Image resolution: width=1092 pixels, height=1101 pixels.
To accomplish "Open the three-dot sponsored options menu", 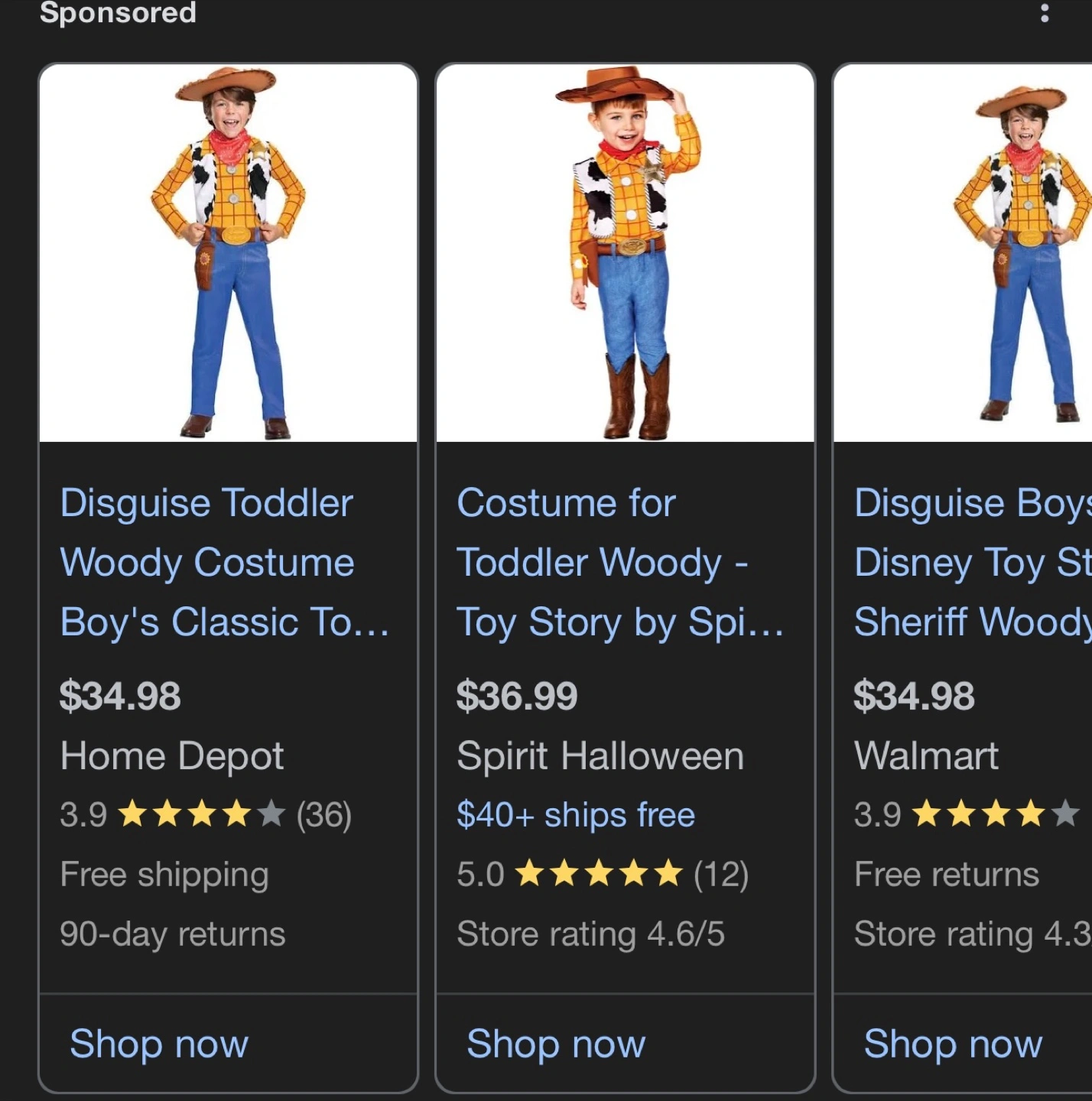I will [1045, 13].
